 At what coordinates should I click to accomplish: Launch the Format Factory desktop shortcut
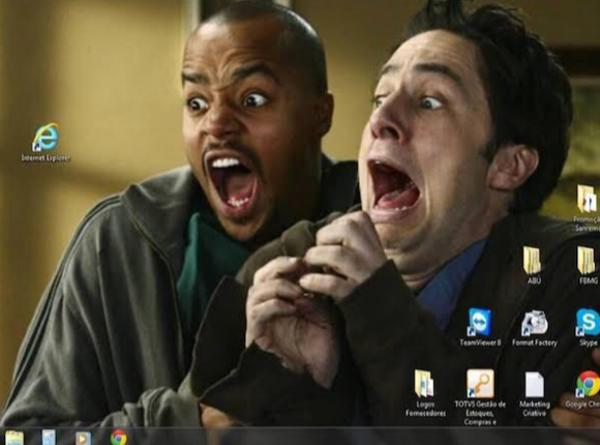535,328
